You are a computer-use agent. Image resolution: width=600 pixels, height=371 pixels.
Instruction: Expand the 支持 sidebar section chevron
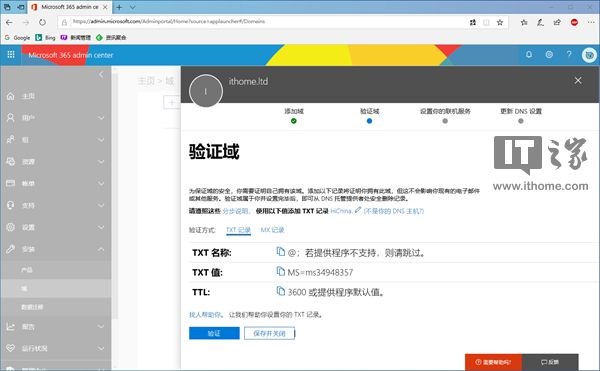point(101,205)
